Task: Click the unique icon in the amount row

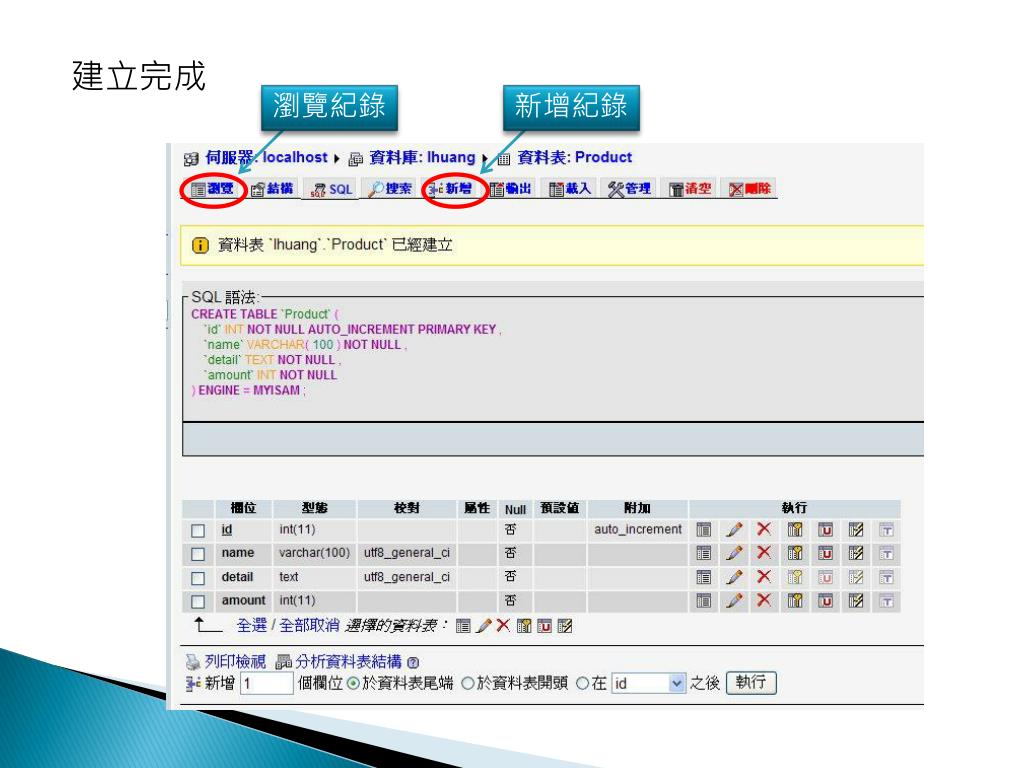Action: (x=825, y=601)
